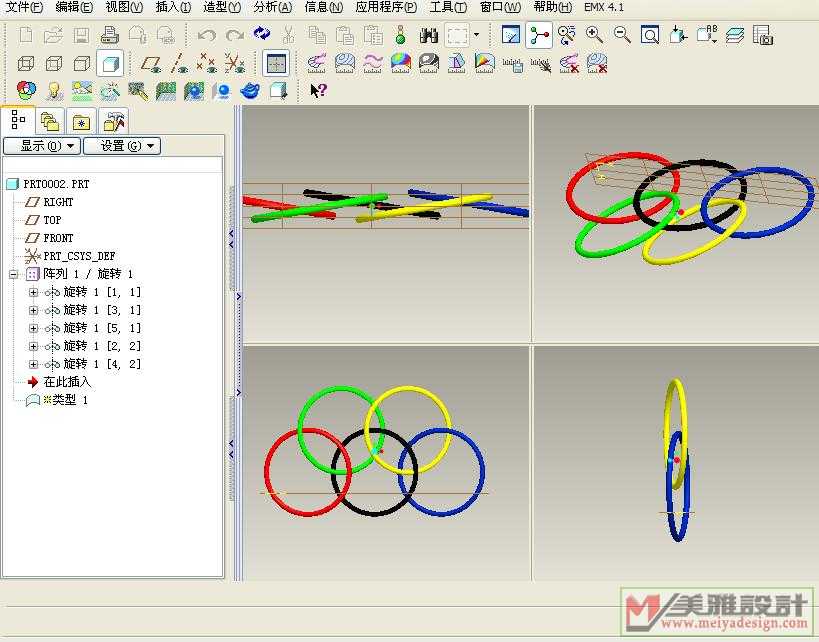Click the pink wavy curve analysis icon
The height and width of the screenshot is (642, 819).
[373, 63]
